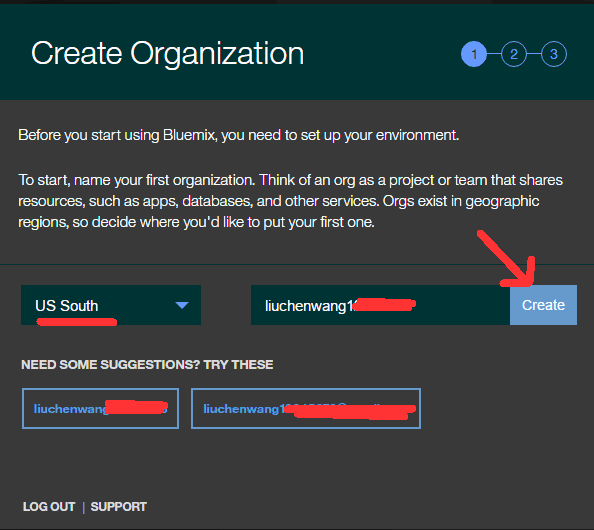Click the Create Organization heading
594x530 pixels.
point(167,54)
